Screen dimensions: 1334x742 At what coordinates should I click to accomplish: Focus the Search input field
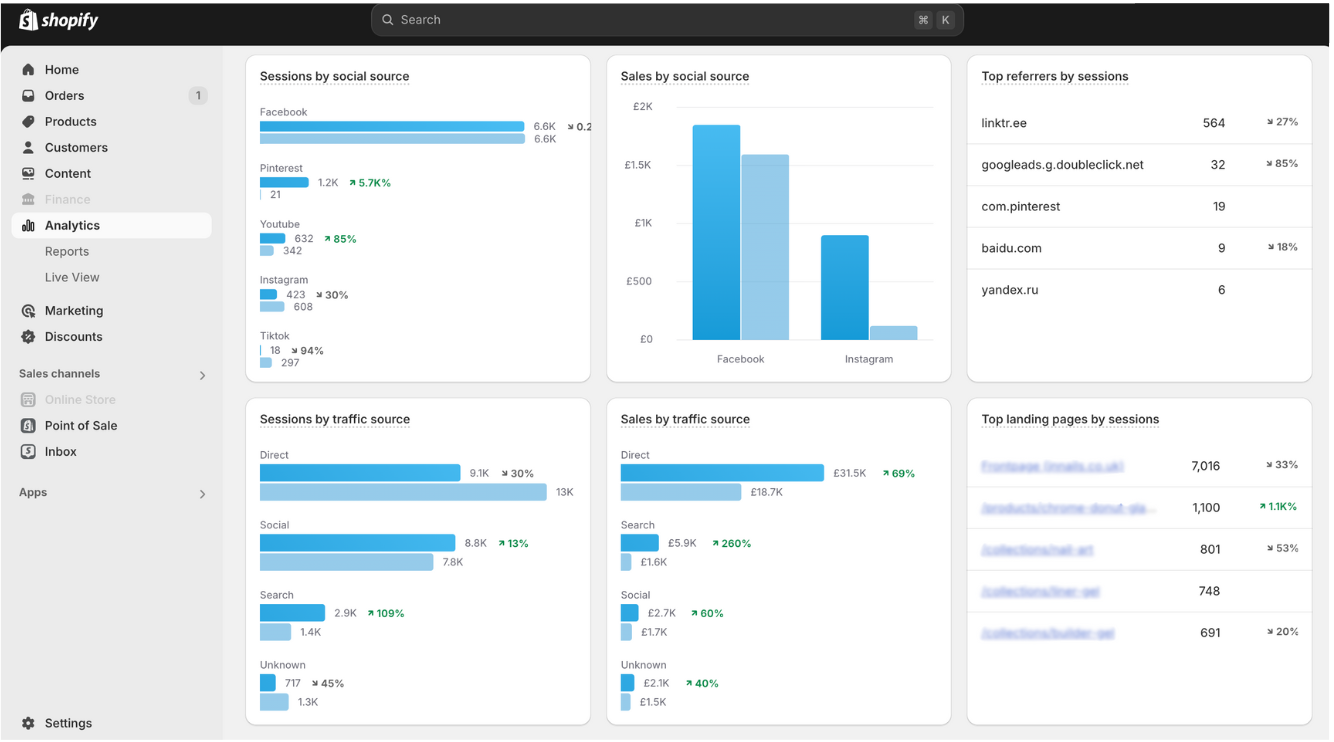[667, 20]
